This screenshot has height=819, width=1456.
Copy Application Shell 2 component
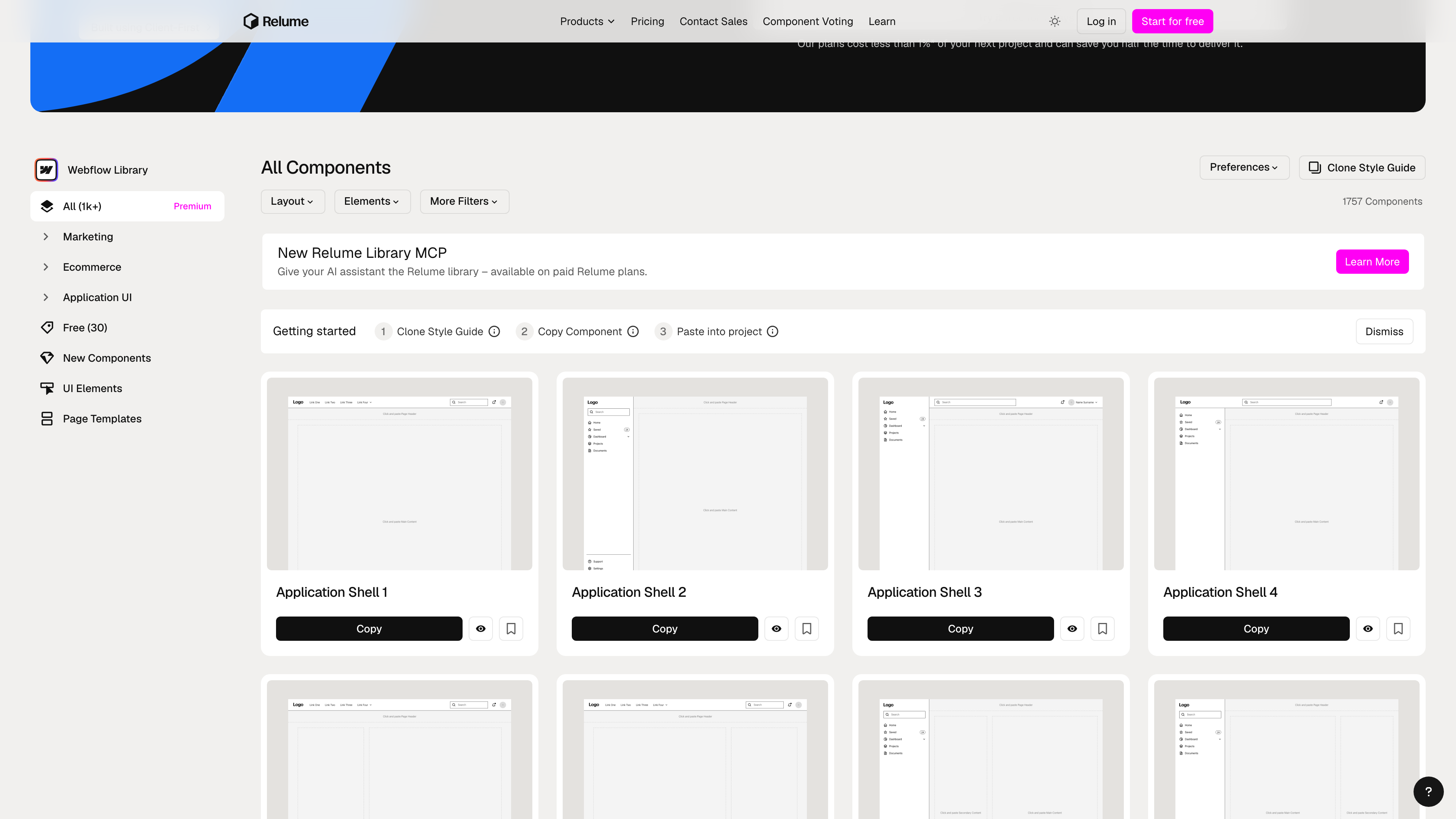click(665, 629)
